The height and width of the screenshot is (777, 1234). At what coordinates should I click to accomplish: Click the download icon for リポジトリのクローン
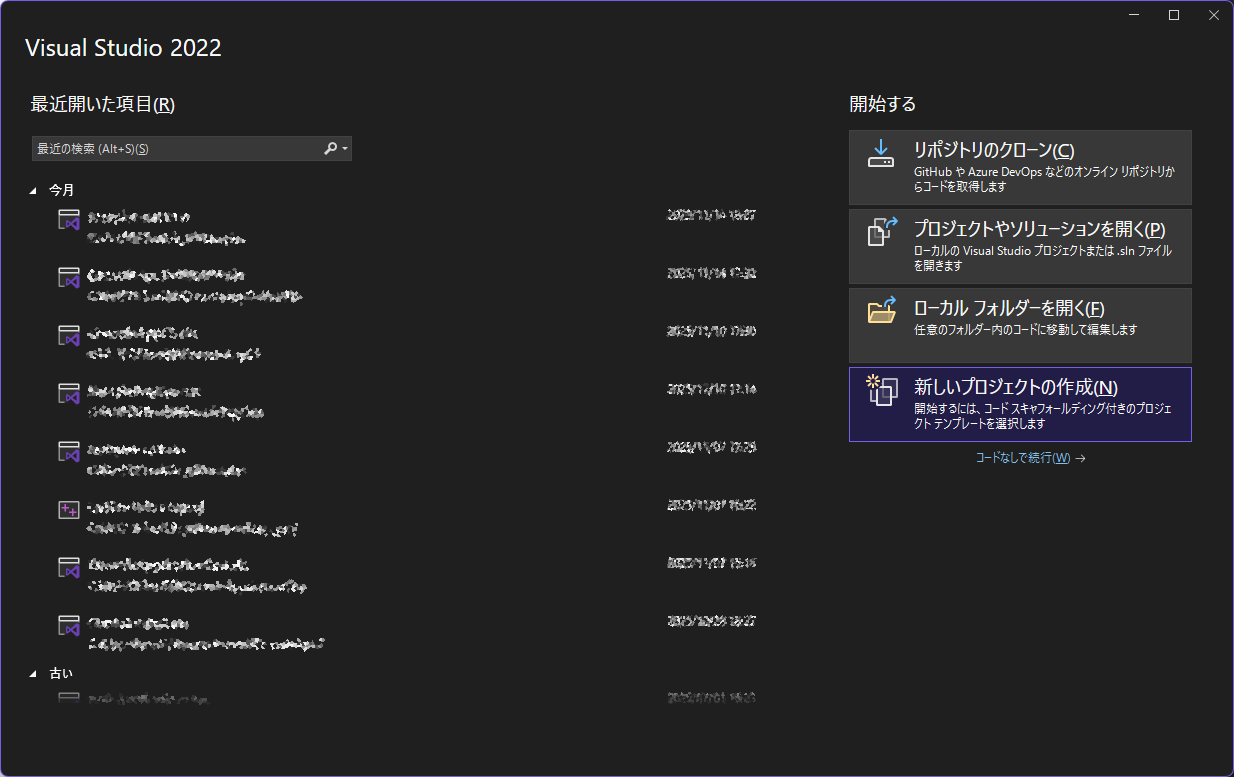click(880, 154)
